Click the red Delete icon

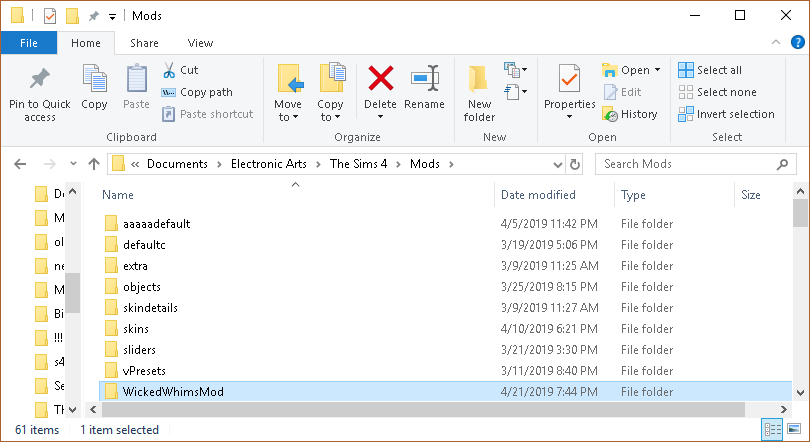tap(381, 78)
